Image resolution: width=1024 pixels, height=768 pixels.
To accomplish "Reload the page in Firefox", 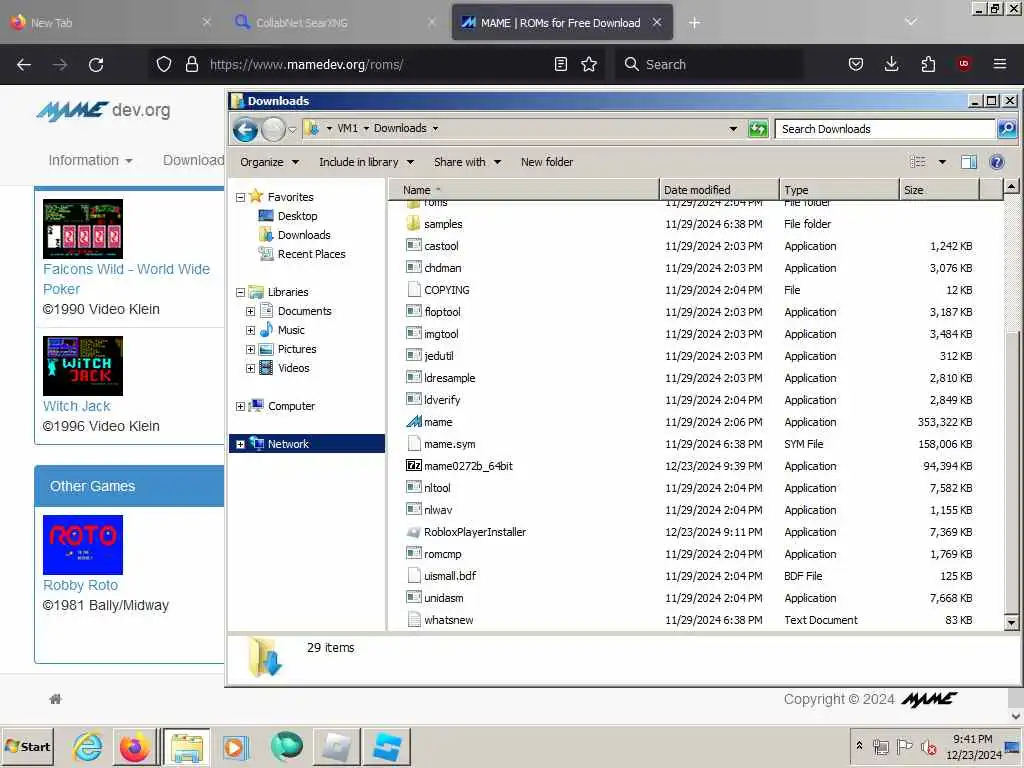I will point(96,65).
